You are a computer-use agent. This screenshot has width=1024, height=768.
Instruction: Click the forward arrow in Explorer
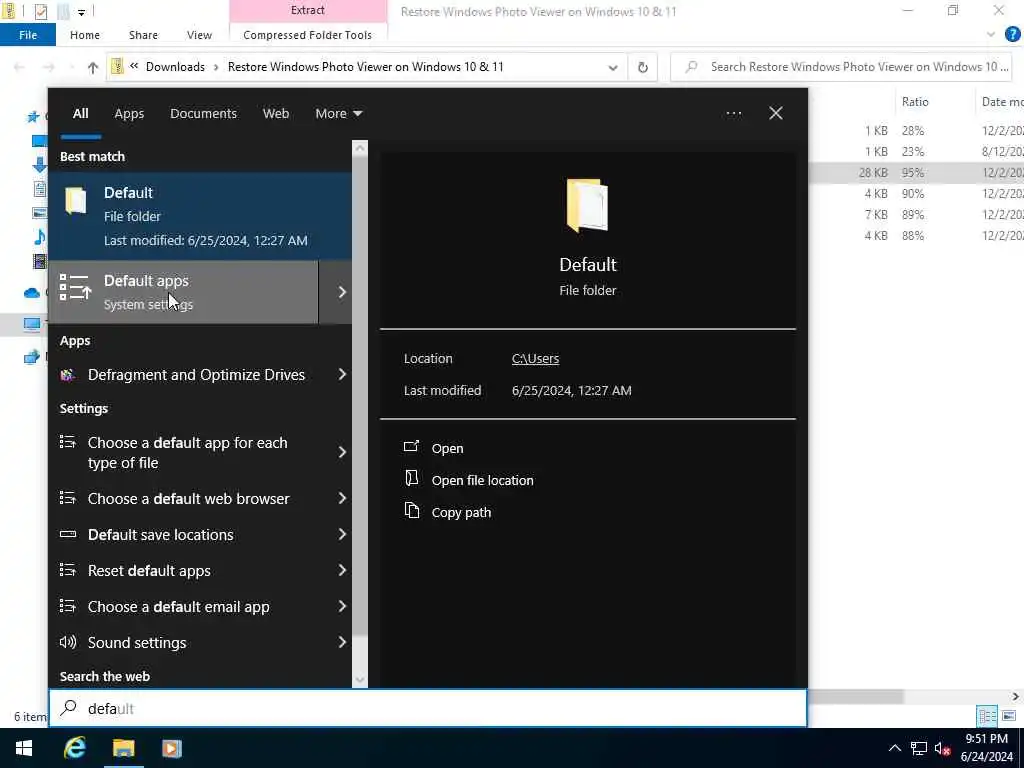coord(48,67)
